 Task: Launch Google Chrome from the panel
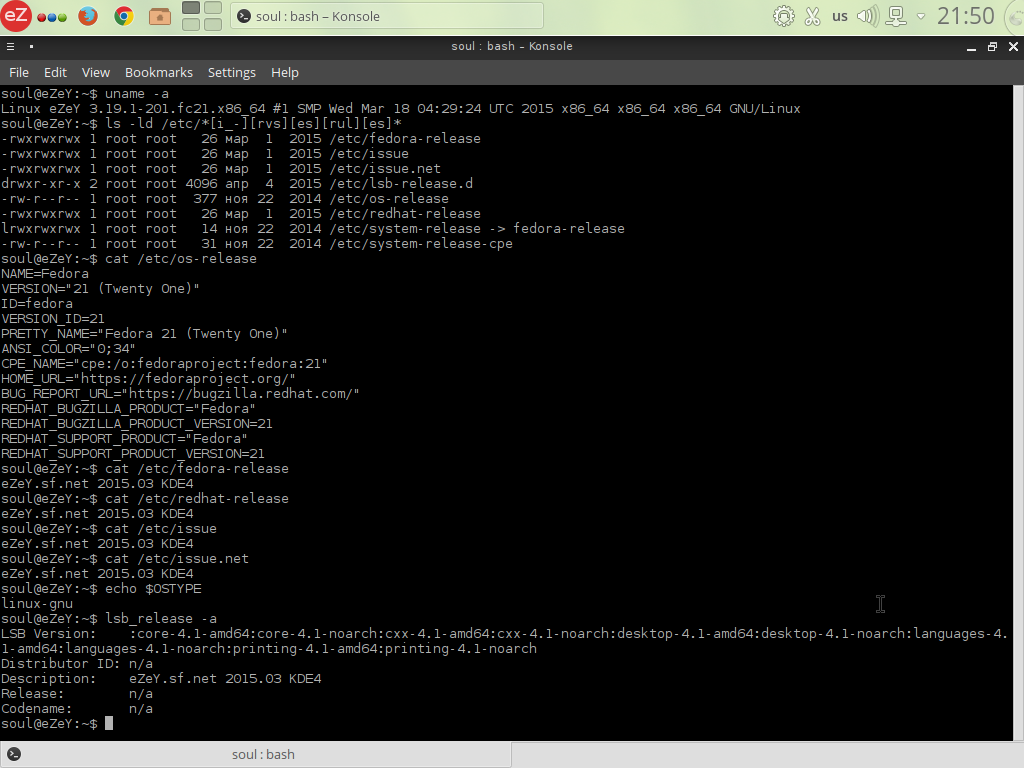[x=123, y=16]
